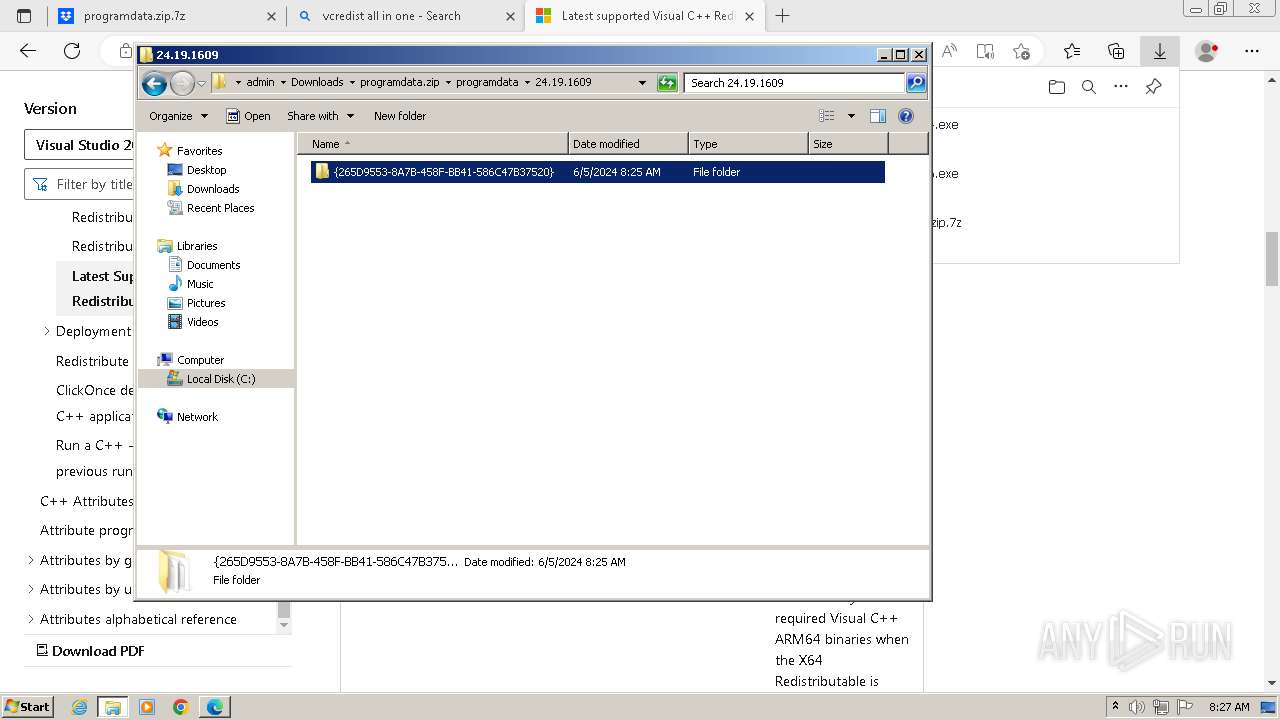
Task: Open the Pictures library
Action: pos(206,303)
